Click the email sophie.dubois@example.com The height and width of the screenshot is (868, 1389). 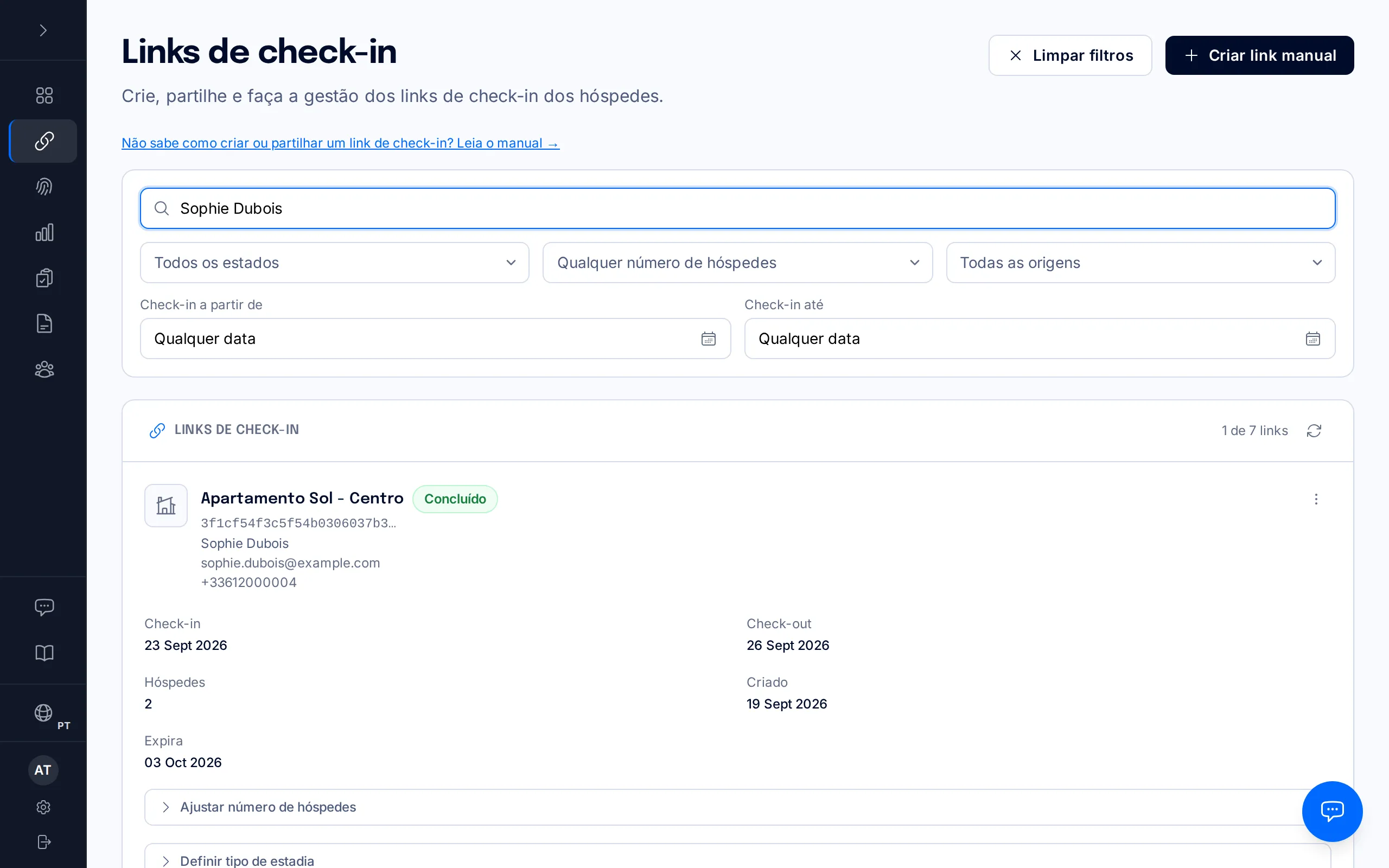pyautogui.click(x=290, y=563)
